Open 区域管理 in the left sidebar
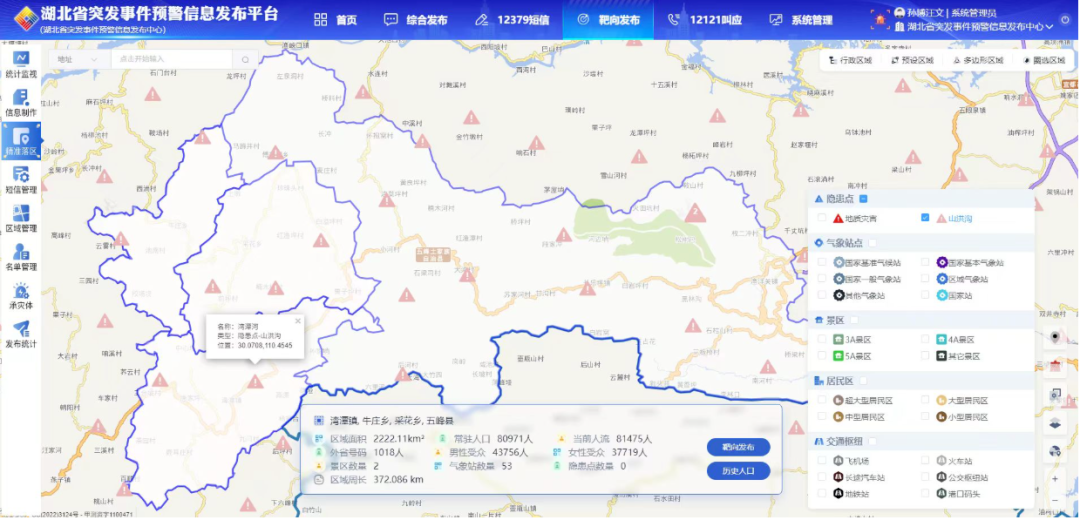This screenshot has height=520, width=1080. (20, 219)
